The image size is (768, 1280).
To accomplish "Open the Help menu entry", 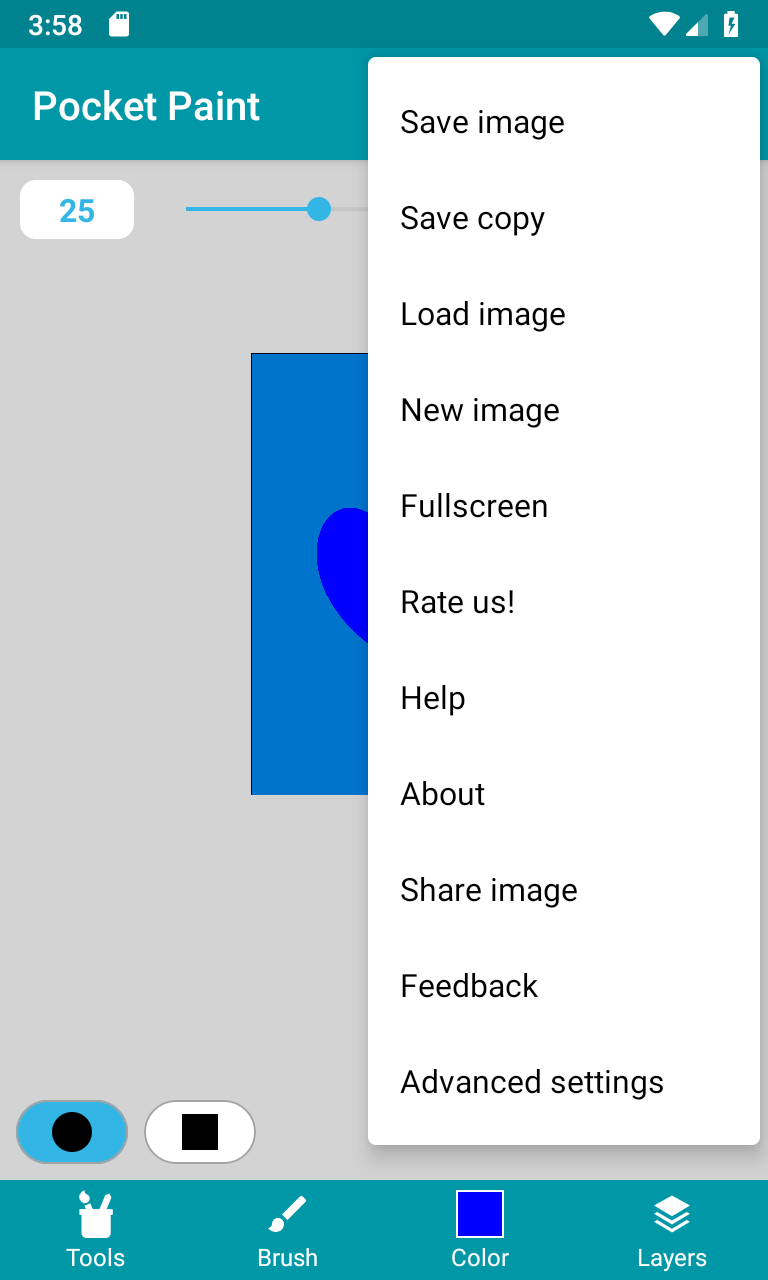I will pyautogui.click(x=564, y=698).
